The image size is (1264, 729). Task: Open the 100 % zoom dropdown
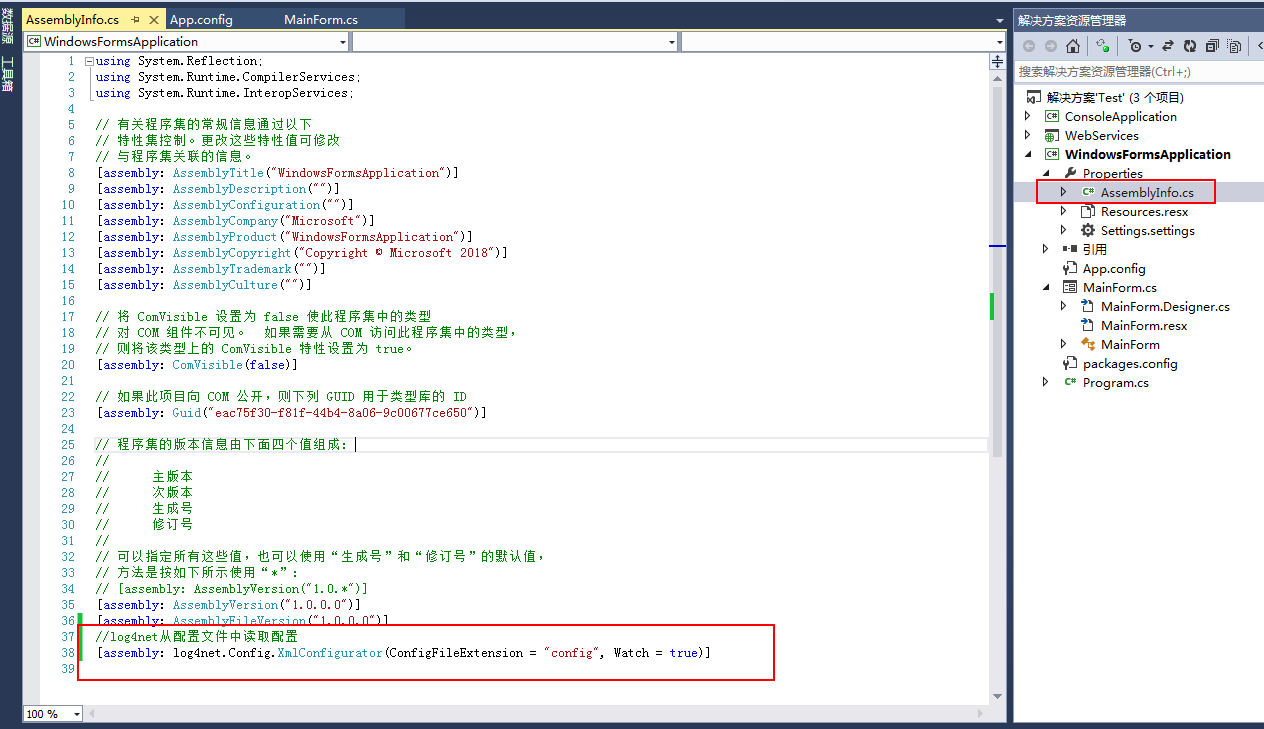click(x=79, y=714)
